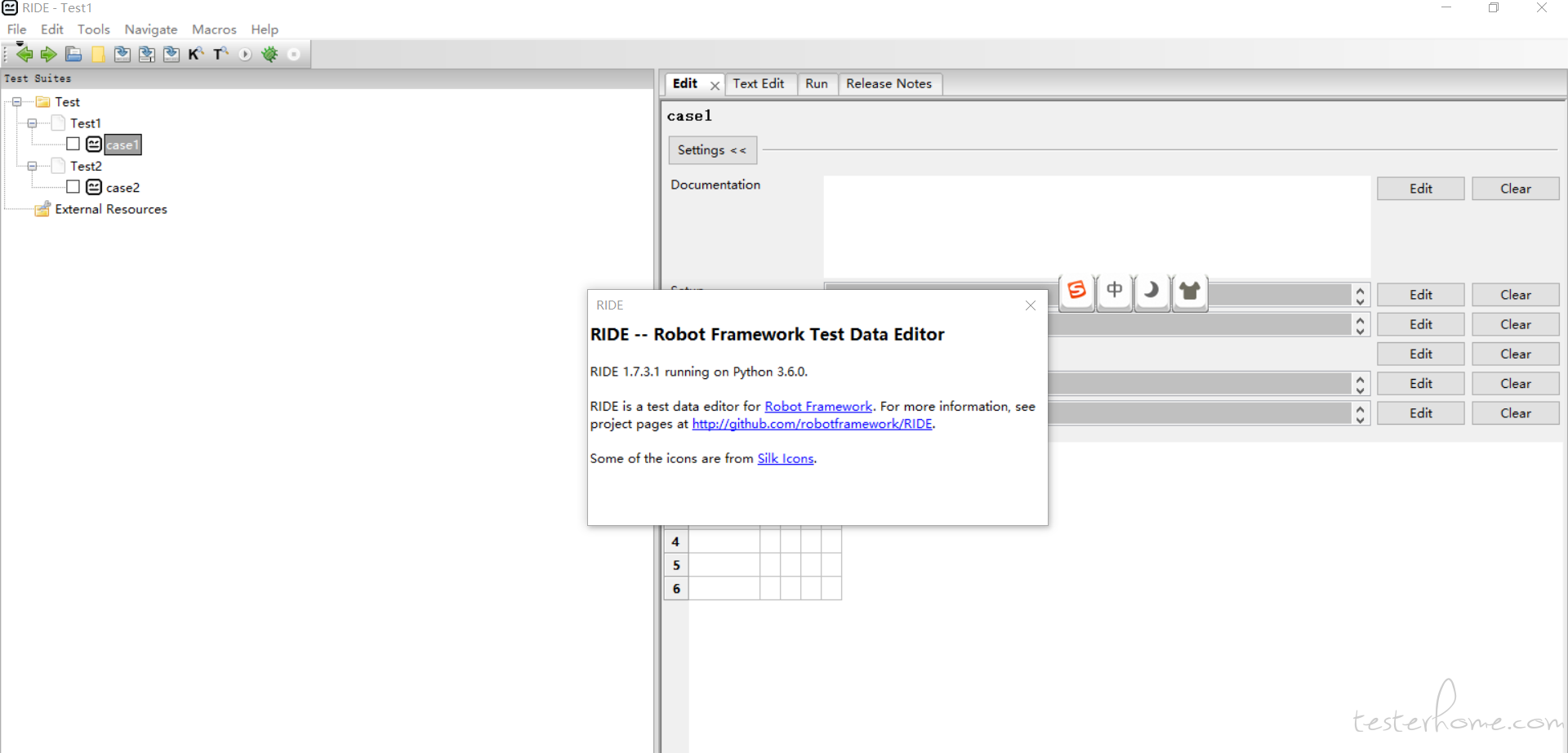This screenshot has height=753, width=1568.
Task: Click inside the Documentation text field
Action: point(1097,227)
